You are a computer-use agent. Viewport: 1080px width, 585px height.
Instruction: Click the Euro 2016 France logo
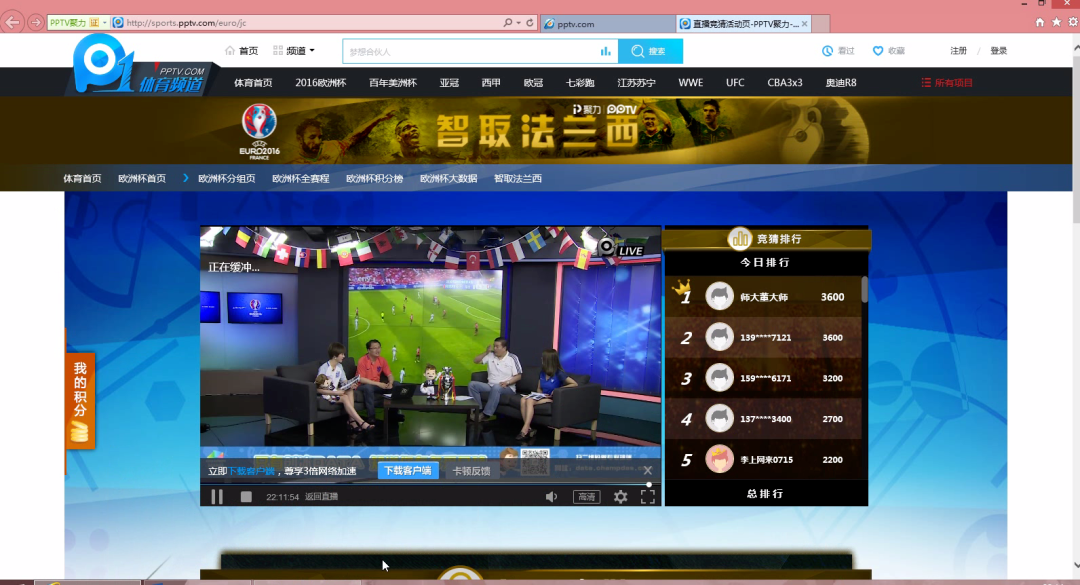260,131
